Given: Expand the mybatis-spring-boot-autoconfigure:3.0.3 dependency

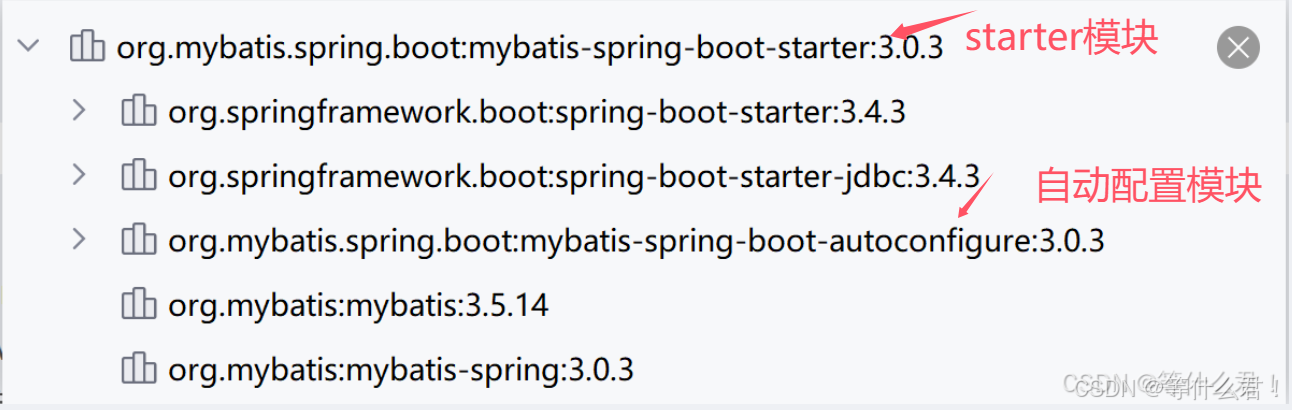Looking at the screenshot, I should 80,240.
